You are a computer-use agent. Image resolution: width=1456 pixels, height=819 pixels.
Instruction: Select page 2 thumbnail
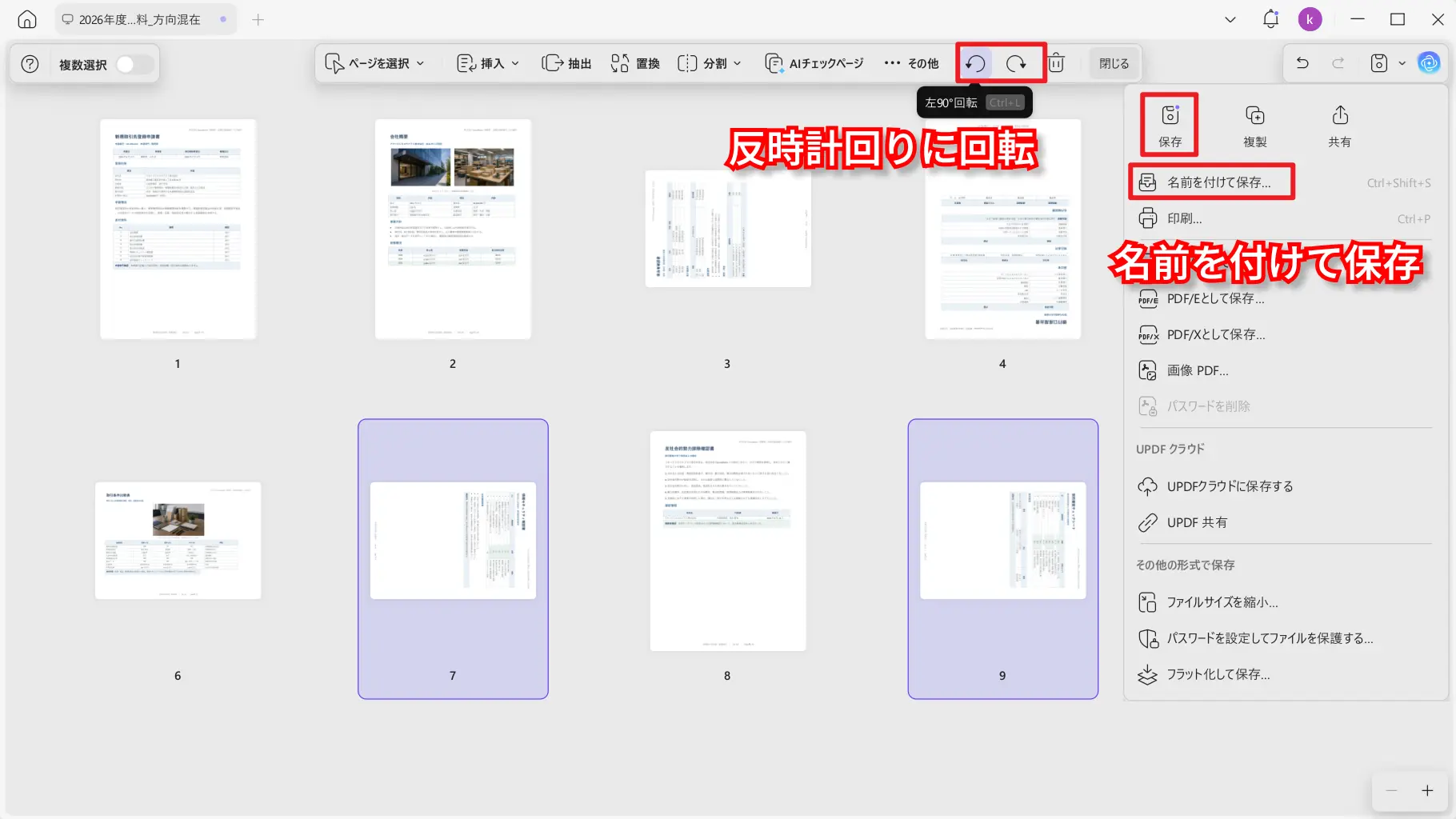(453, 229)
